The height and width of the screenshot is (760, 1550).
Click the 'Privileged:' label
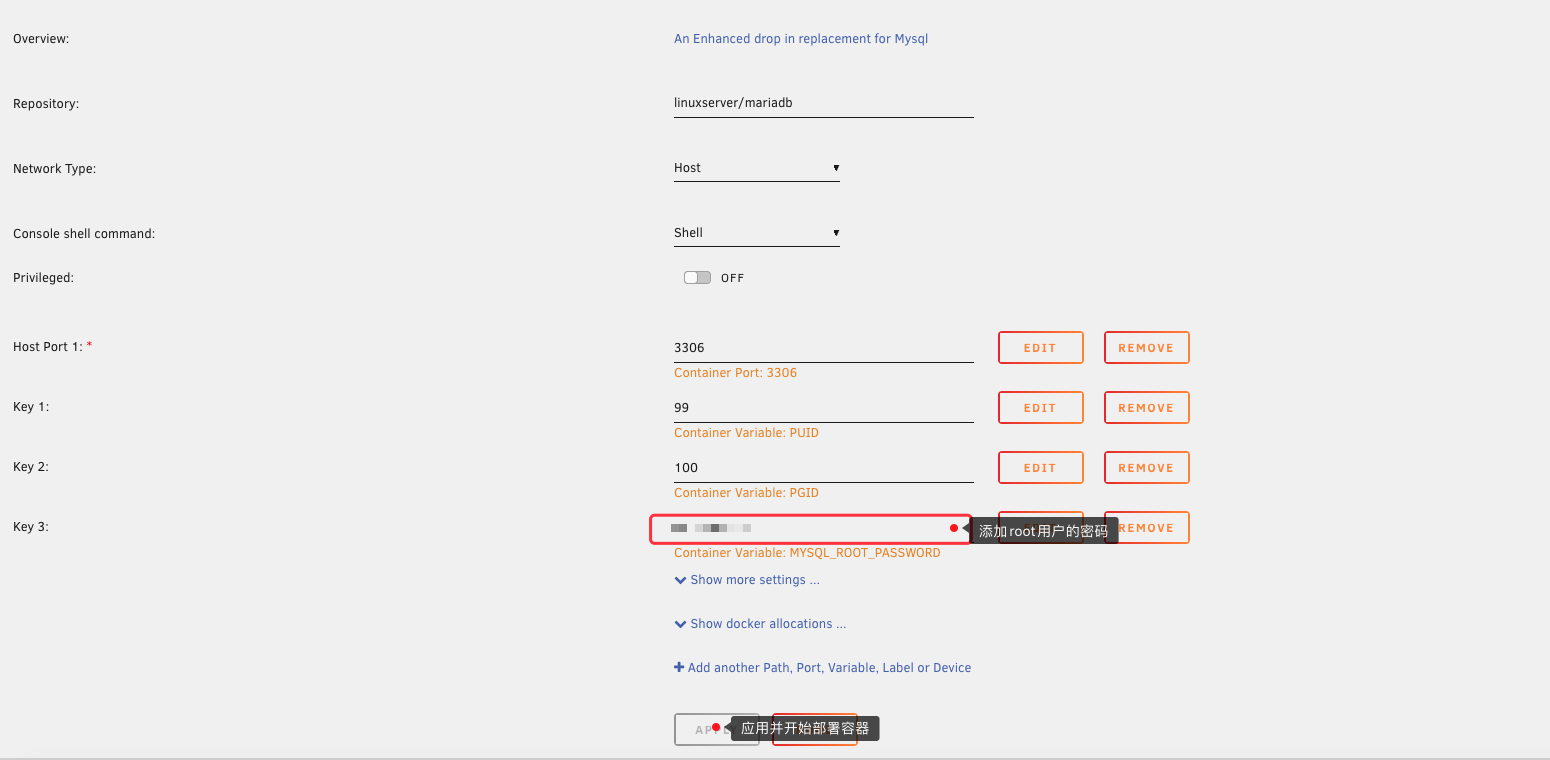43,278
